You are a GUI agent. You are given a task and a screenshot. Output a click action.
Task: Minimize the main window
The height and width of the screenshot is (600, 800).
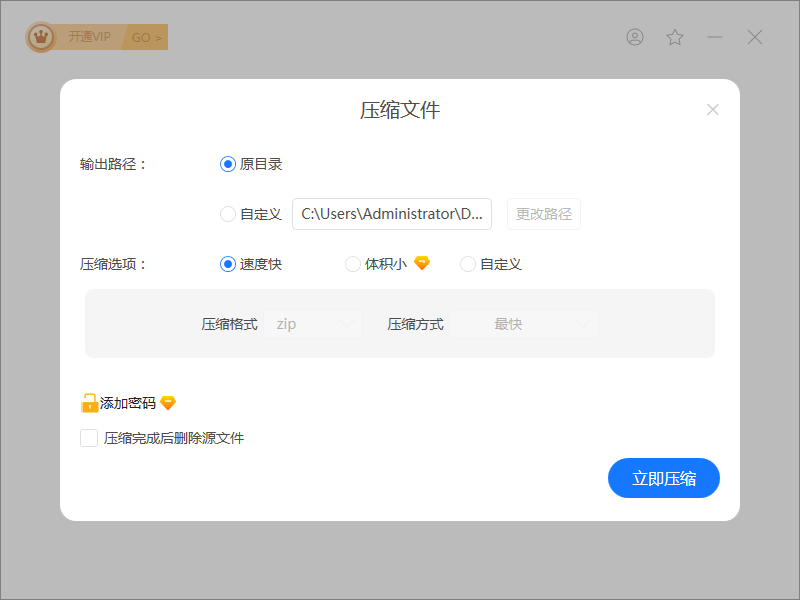[715, 37]
